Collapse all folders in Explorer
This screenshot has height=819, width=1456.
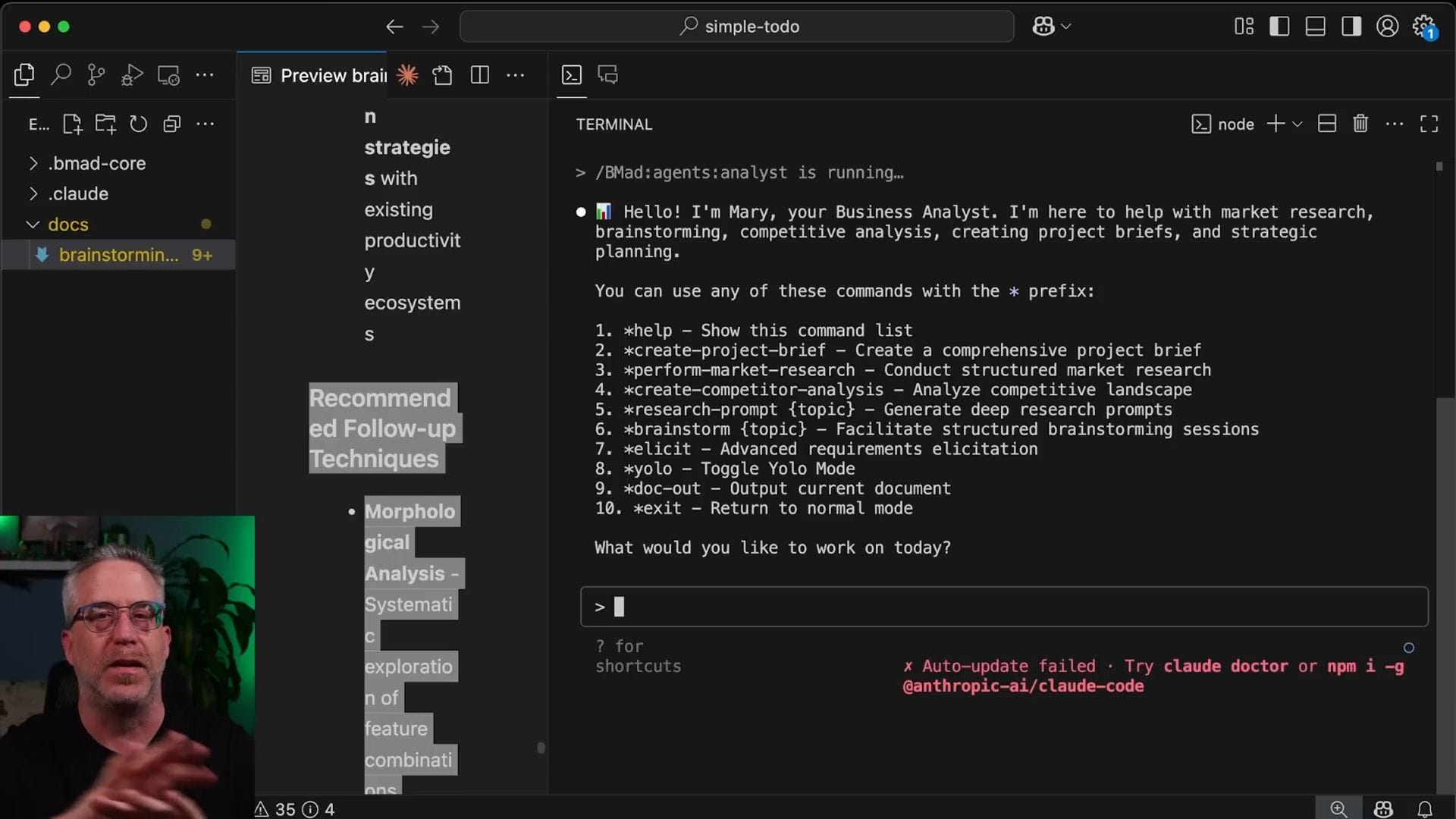point(172,124)
